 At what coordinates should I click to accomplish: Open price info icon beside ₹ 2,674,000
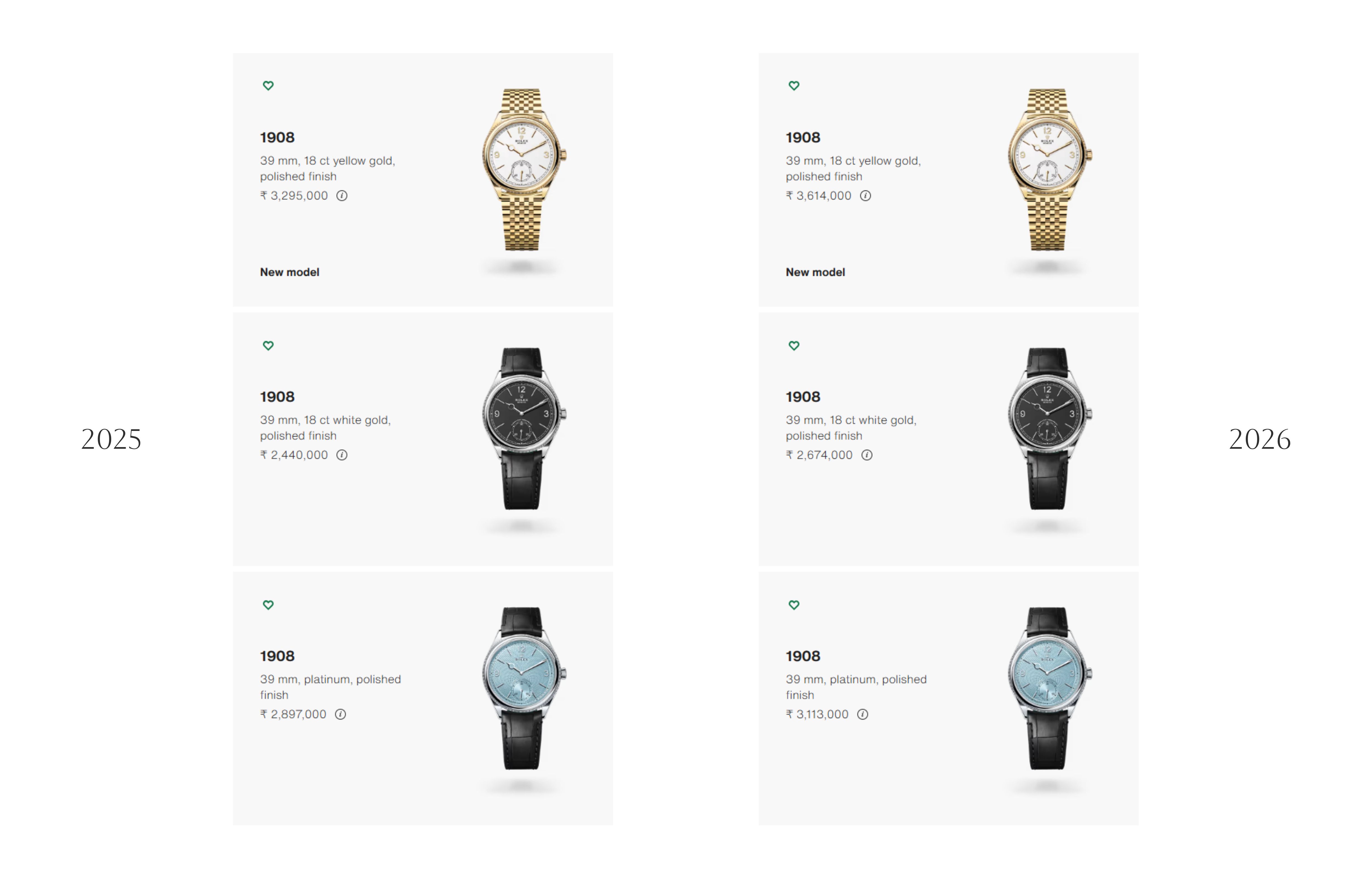point(866,455)
